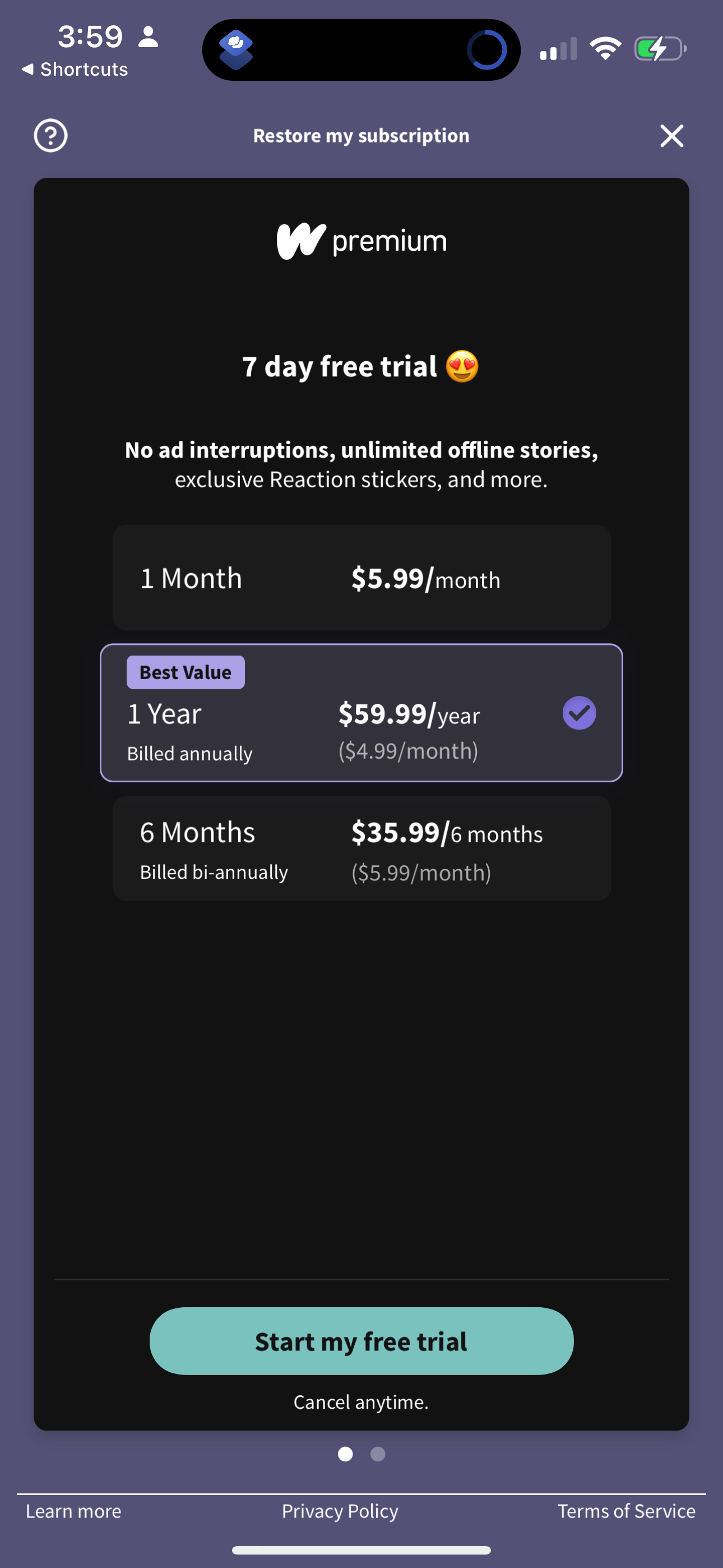Open the Privacy Policy link
Image resolution: width=723 pixels, height=1568 pixels.
[340, 1511]
